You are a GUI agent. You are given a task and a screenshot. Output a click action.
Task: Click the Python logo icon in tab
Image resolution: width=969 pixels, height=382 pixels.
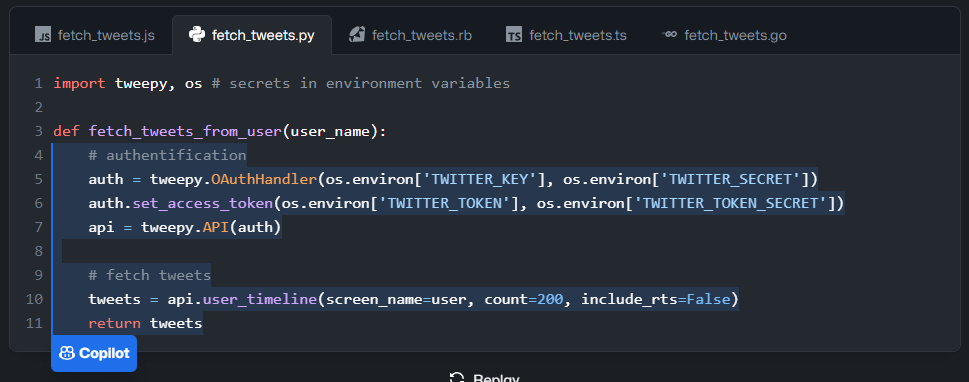pos(197,35)
